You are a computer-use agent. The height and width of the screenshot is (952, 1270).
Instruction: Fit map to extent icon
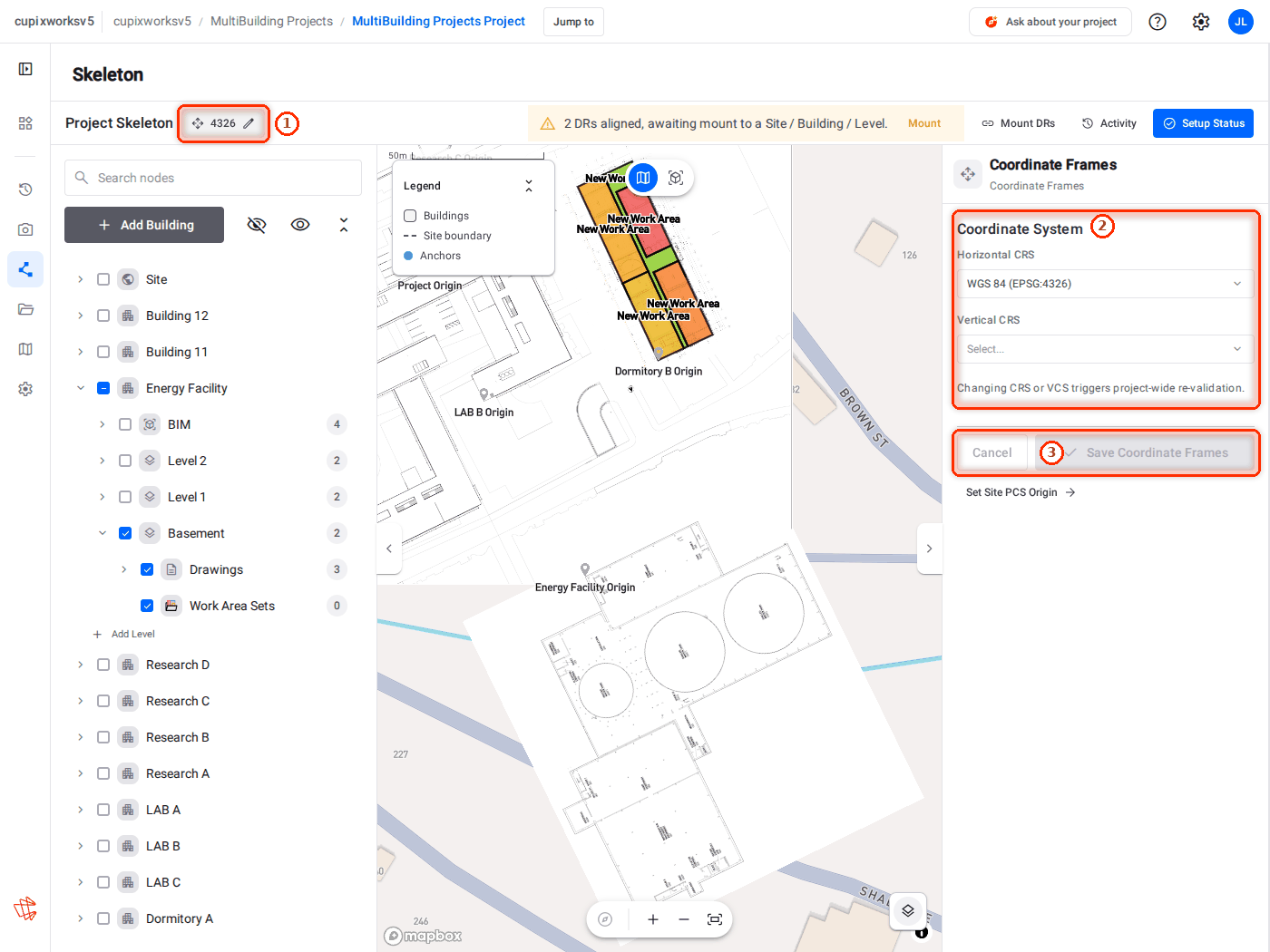(715, 919)
